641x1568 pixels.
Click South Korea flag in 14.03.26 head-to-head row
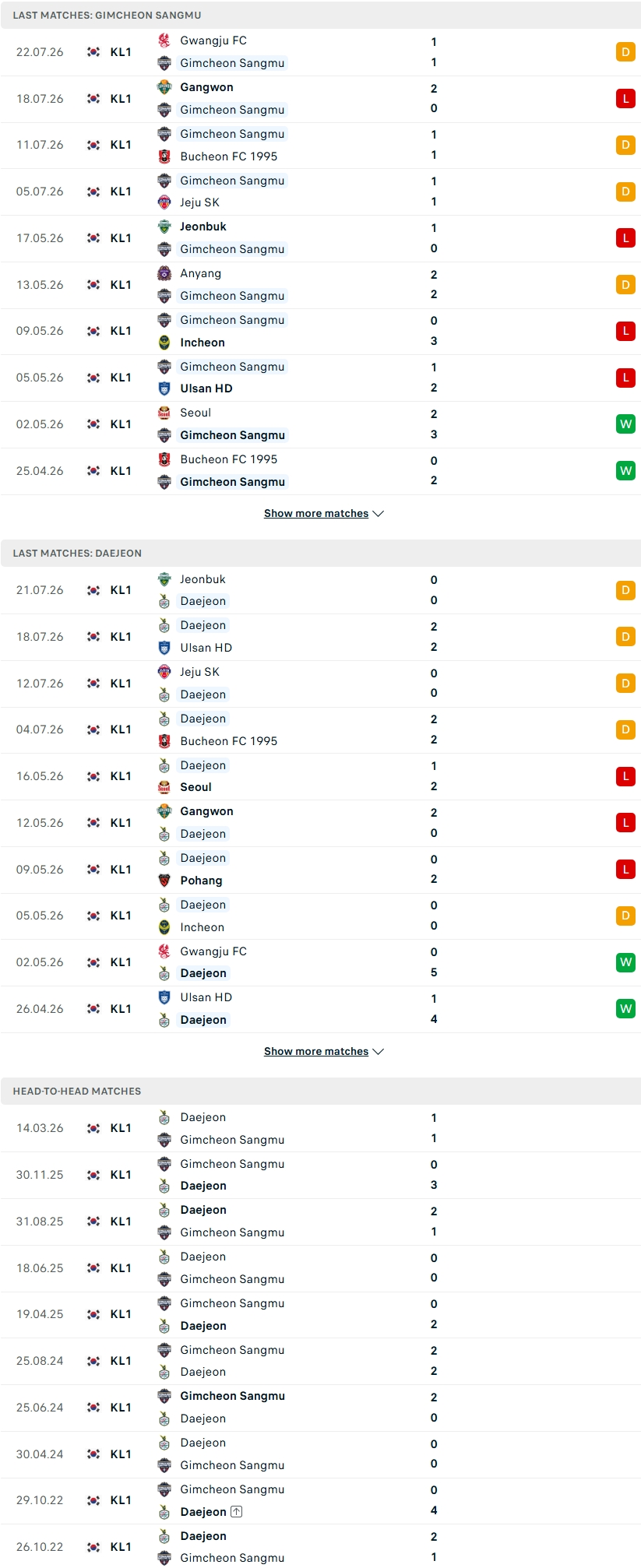pyautogui.click(x=93, y=1128)
